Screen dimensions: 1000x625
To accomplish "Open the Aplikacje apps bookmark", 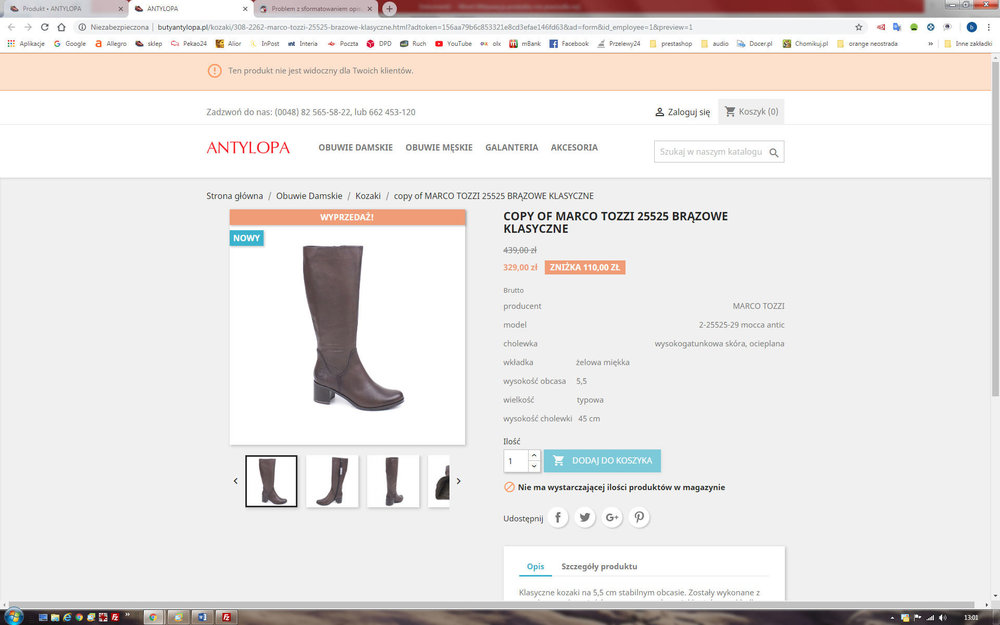I will (x=26, y=43).
